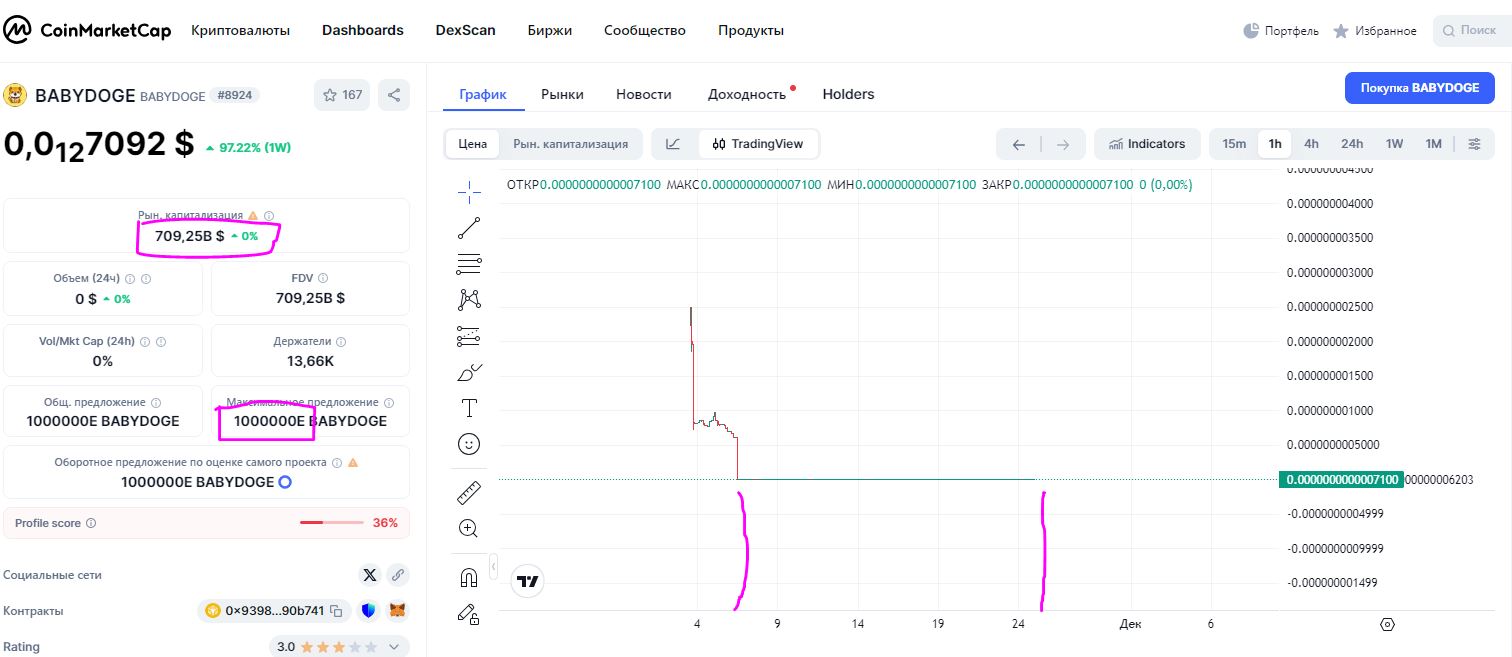
Task: Set chart interval to 24h
Action: point(1352,144)
